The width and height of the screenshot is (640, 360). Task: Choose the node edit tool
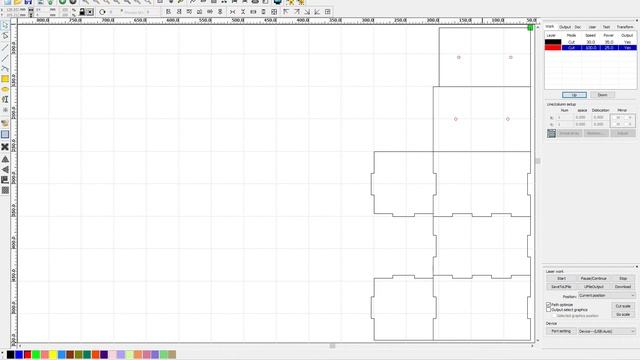[x=5, y=36]
